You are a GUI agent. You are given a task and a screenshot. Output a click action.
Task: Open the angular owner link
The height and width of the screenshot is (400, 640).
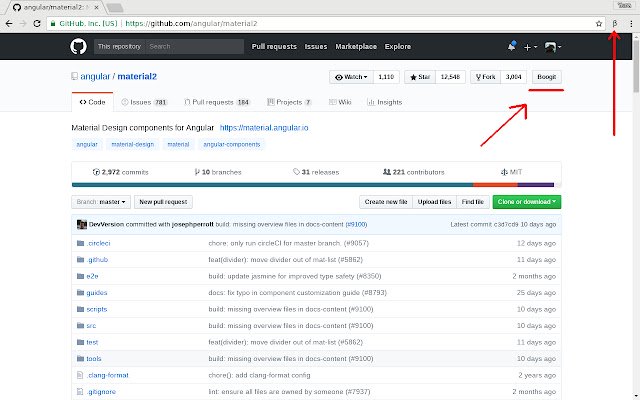(x=95, y=76)
